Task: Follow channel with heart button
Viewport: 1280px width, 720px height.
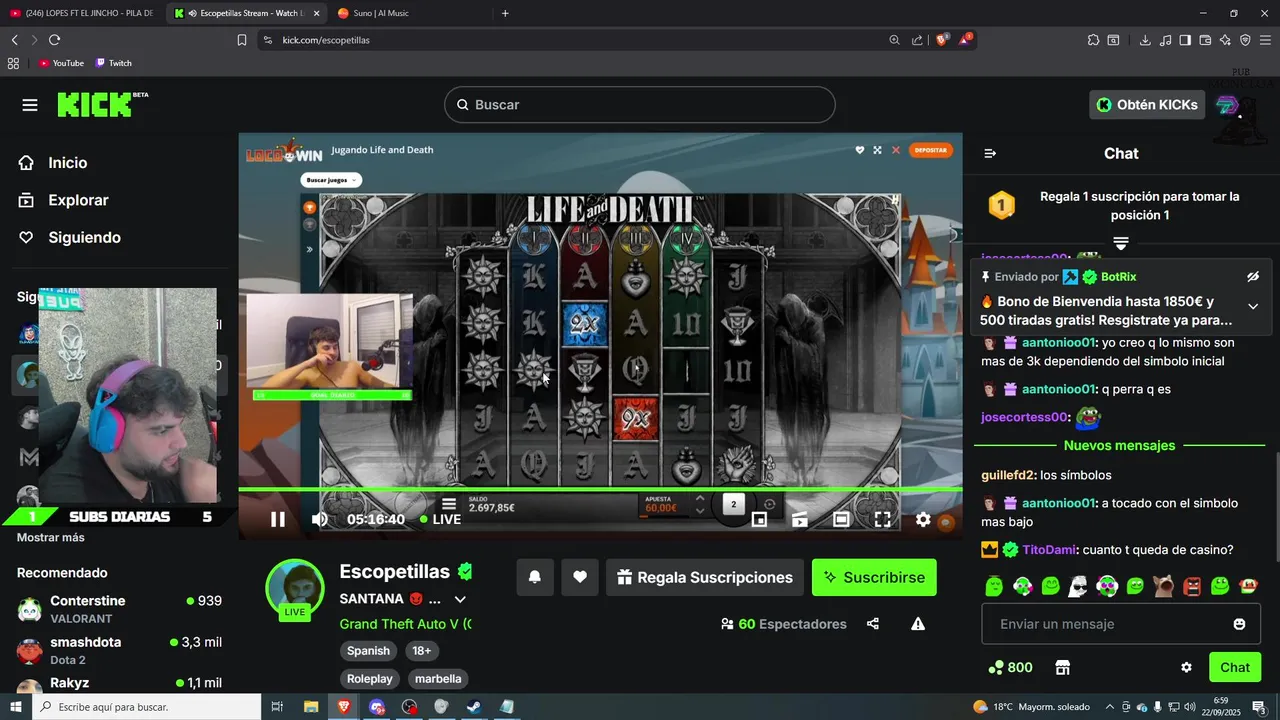Action: pyautogui.click(x=579, y=577)
